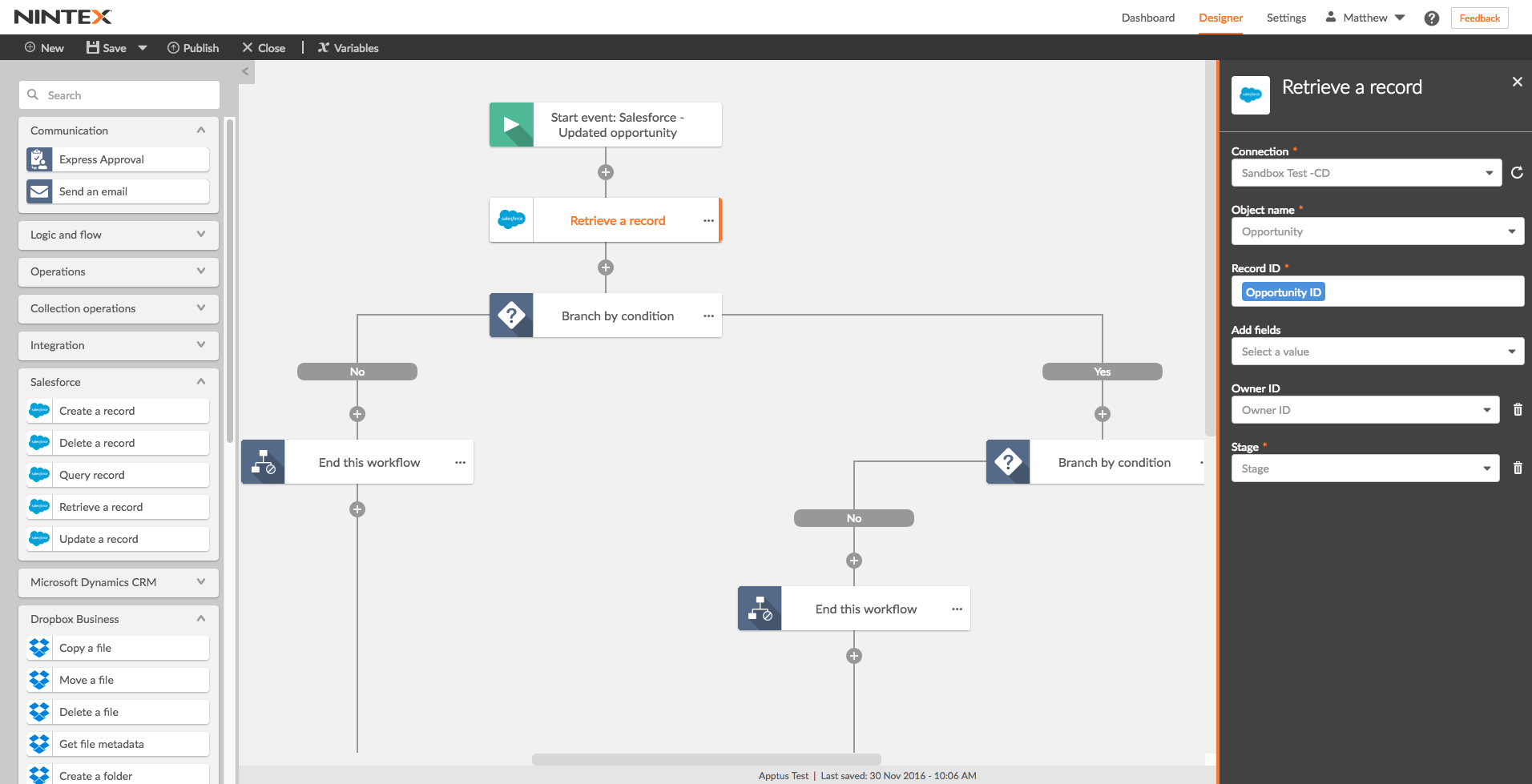Open the Owner ID dropdown

click(1365, 410)
